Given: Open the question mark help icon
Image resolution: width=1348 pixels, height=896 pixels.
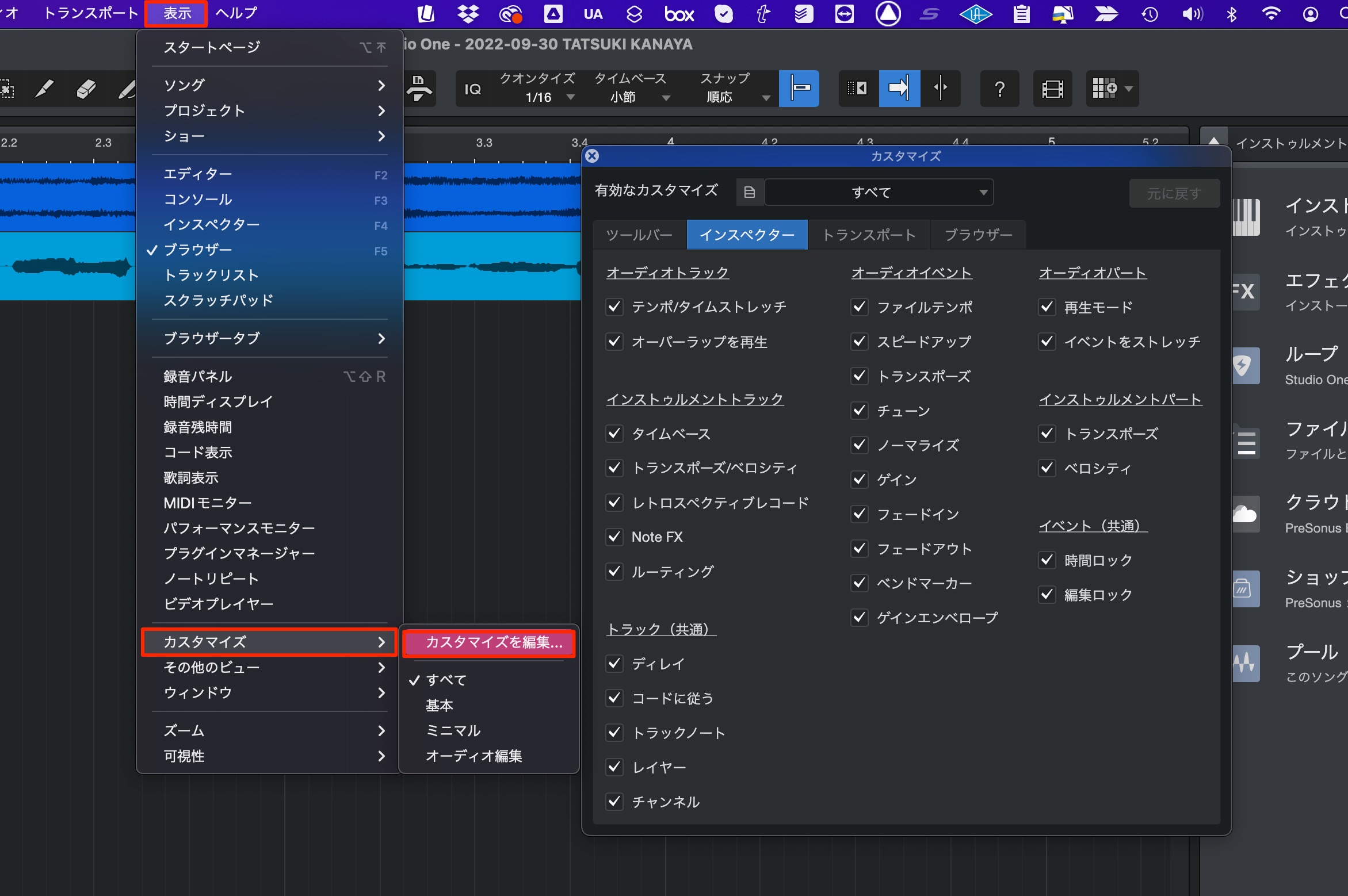Looking at the screenshot, I should pyautogui.click(x=1000, y=89).
